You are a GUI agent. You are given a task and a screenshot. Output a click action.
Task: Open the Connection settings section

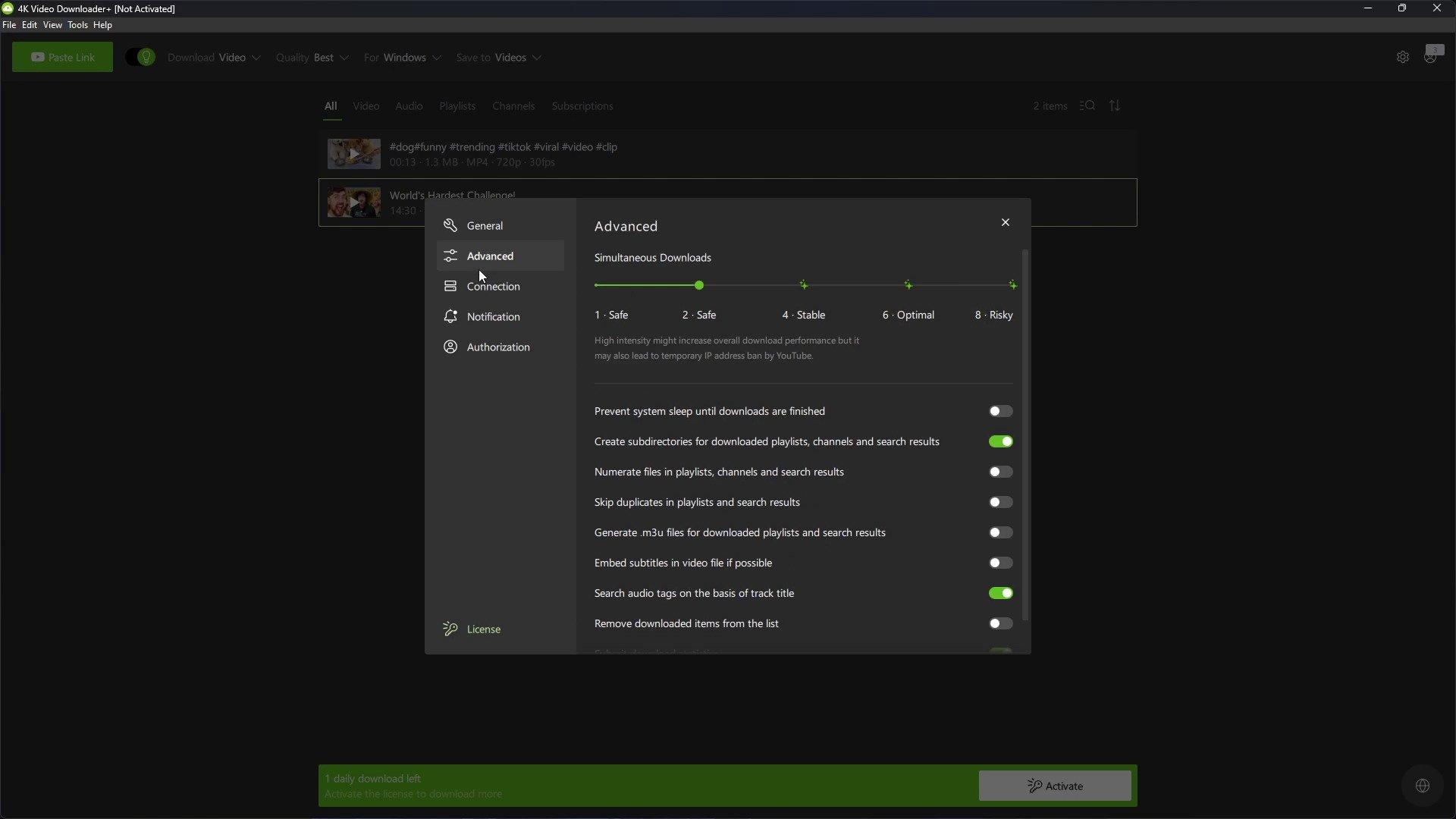coord(500,286)
